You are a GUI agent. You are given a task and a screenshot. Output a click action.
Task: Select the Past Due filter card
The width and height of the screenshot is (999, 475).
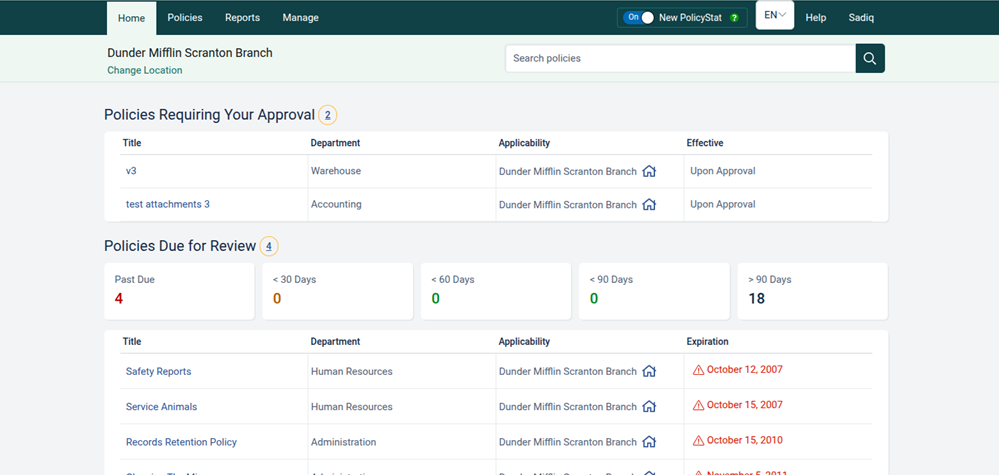[x=179, y=291]
